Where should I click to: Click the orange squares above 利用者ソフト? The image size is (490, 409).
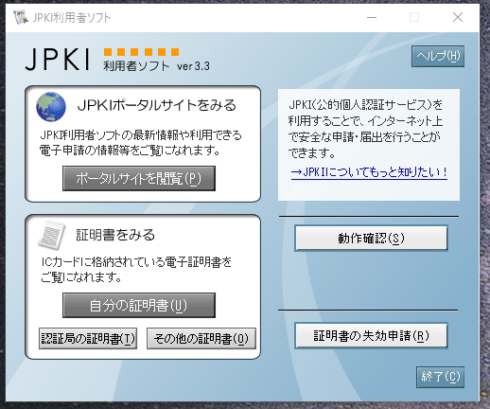141,52
